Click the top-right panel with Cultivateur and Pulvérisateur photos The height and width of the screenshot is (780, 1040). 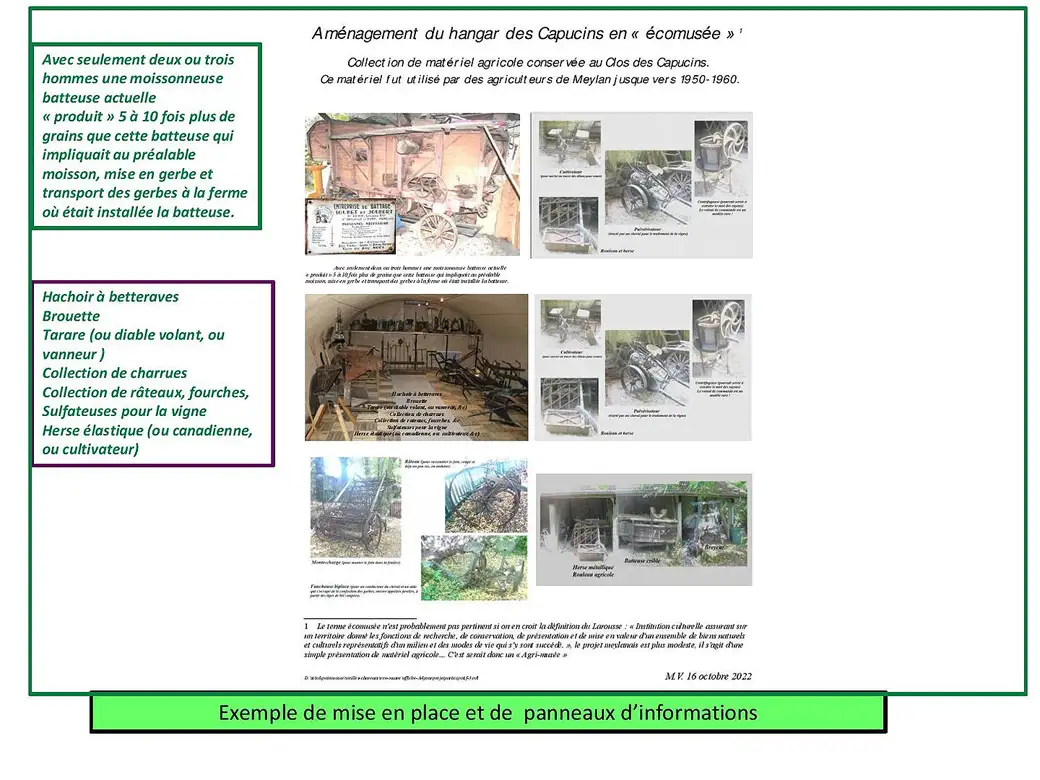(x=642, y=185)
